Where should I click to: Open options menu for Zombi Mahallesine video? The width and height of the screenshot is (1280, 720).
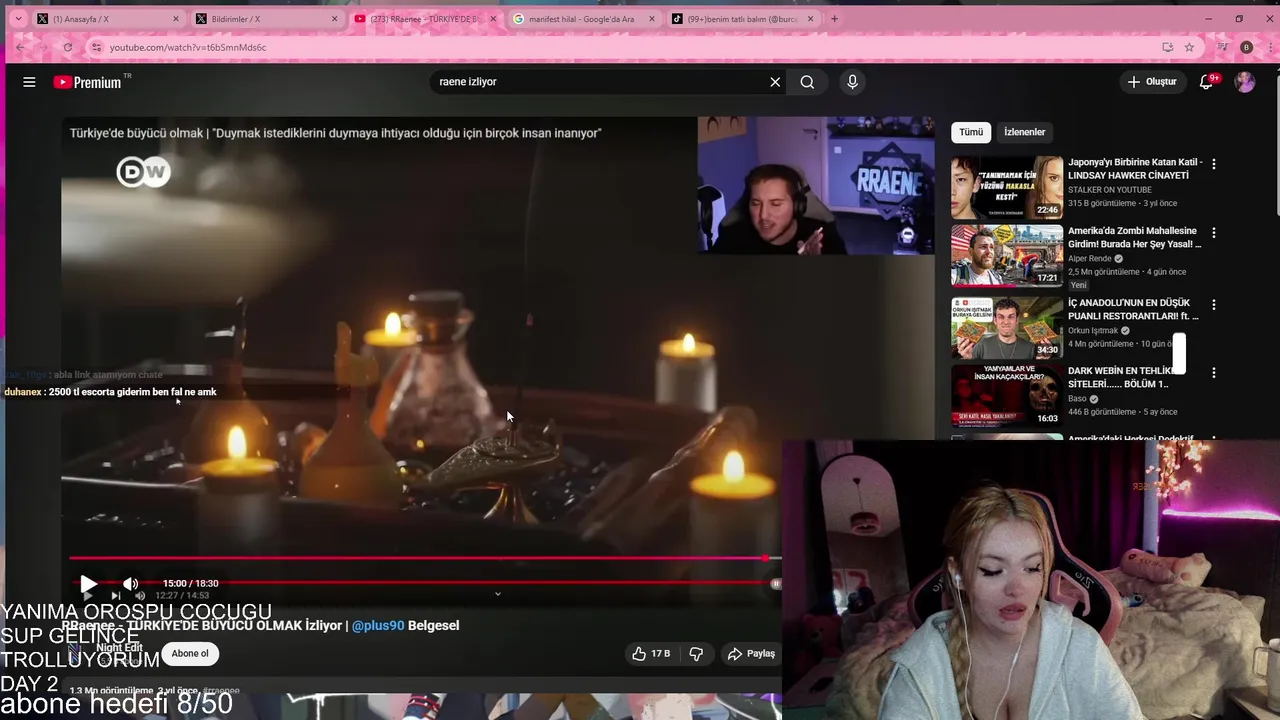[1214, 232]
